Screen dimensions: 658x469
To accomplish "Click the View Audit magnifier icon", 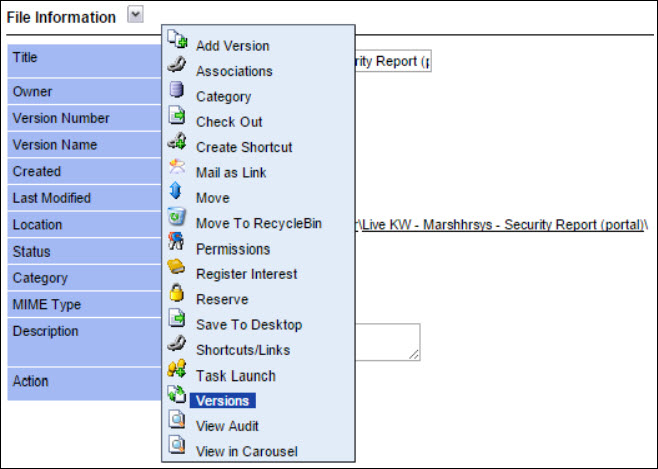I will click(177, 419).
